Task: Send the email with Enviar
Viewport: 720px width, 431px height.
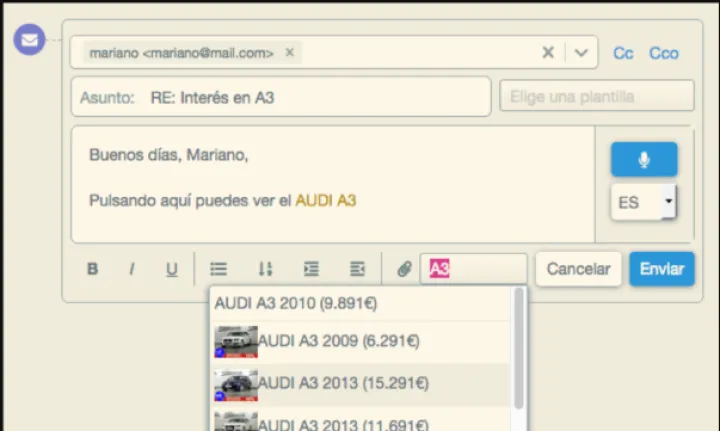Action: click(662, 269)
